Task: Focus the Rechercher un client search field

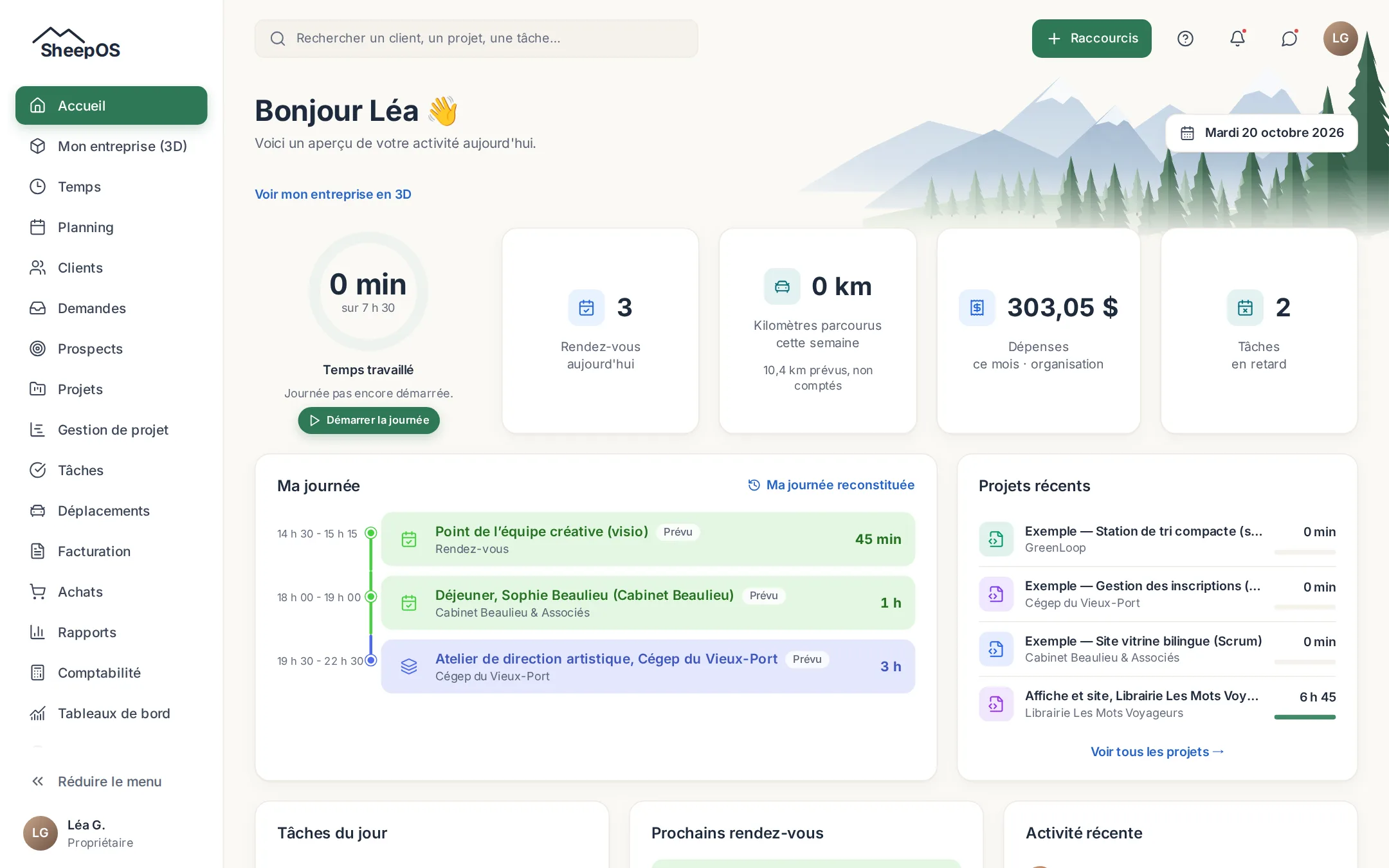Action: [x=477, y=39]
